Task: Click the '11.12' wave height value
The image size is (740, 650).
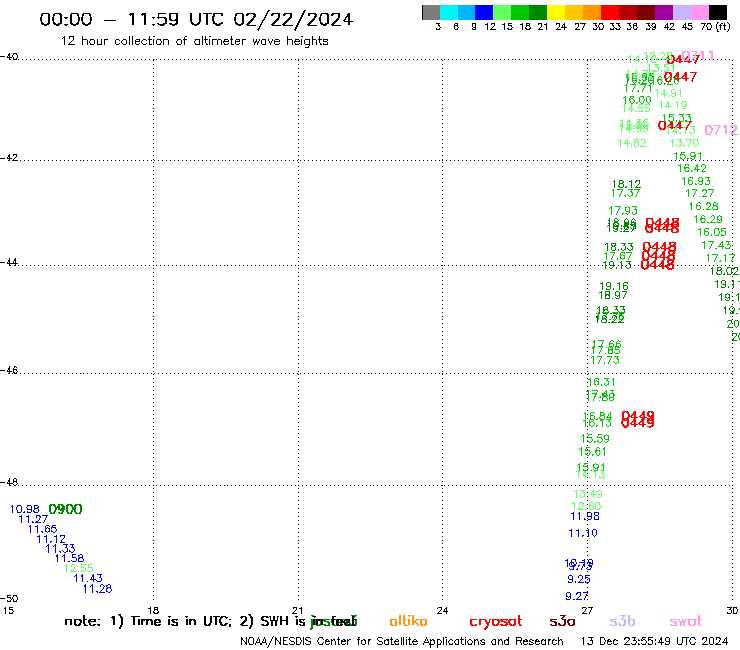Action: (x=51, y=539)
